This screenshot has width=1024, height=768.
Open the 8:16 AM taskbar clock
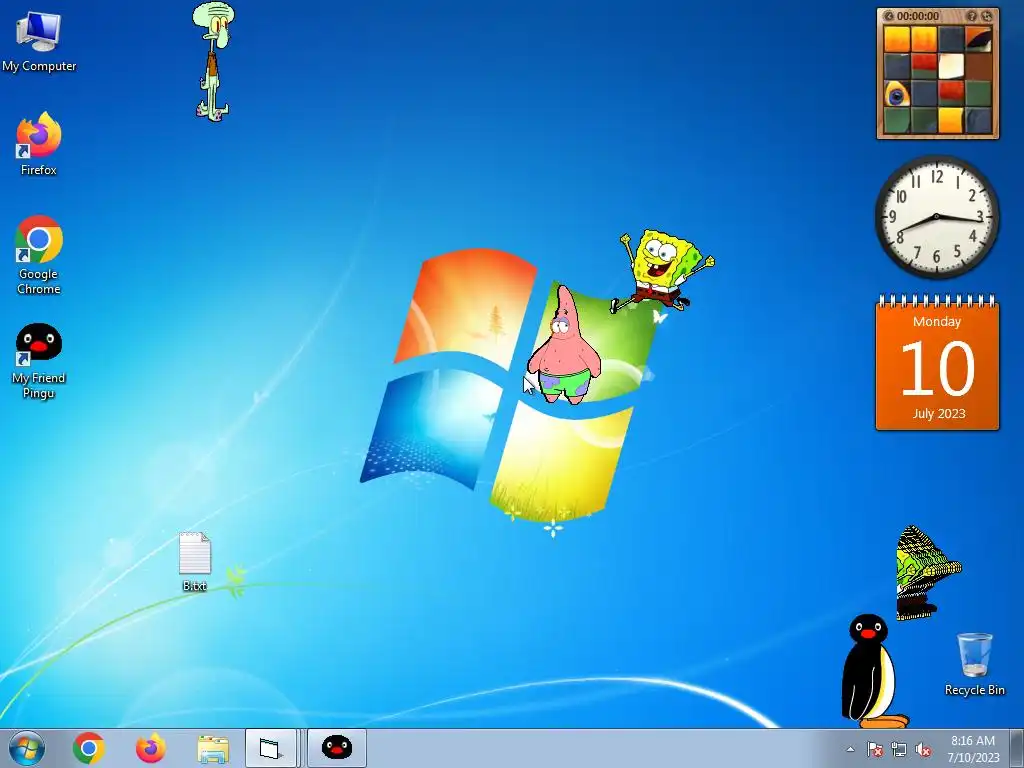[x=973, y=748]
